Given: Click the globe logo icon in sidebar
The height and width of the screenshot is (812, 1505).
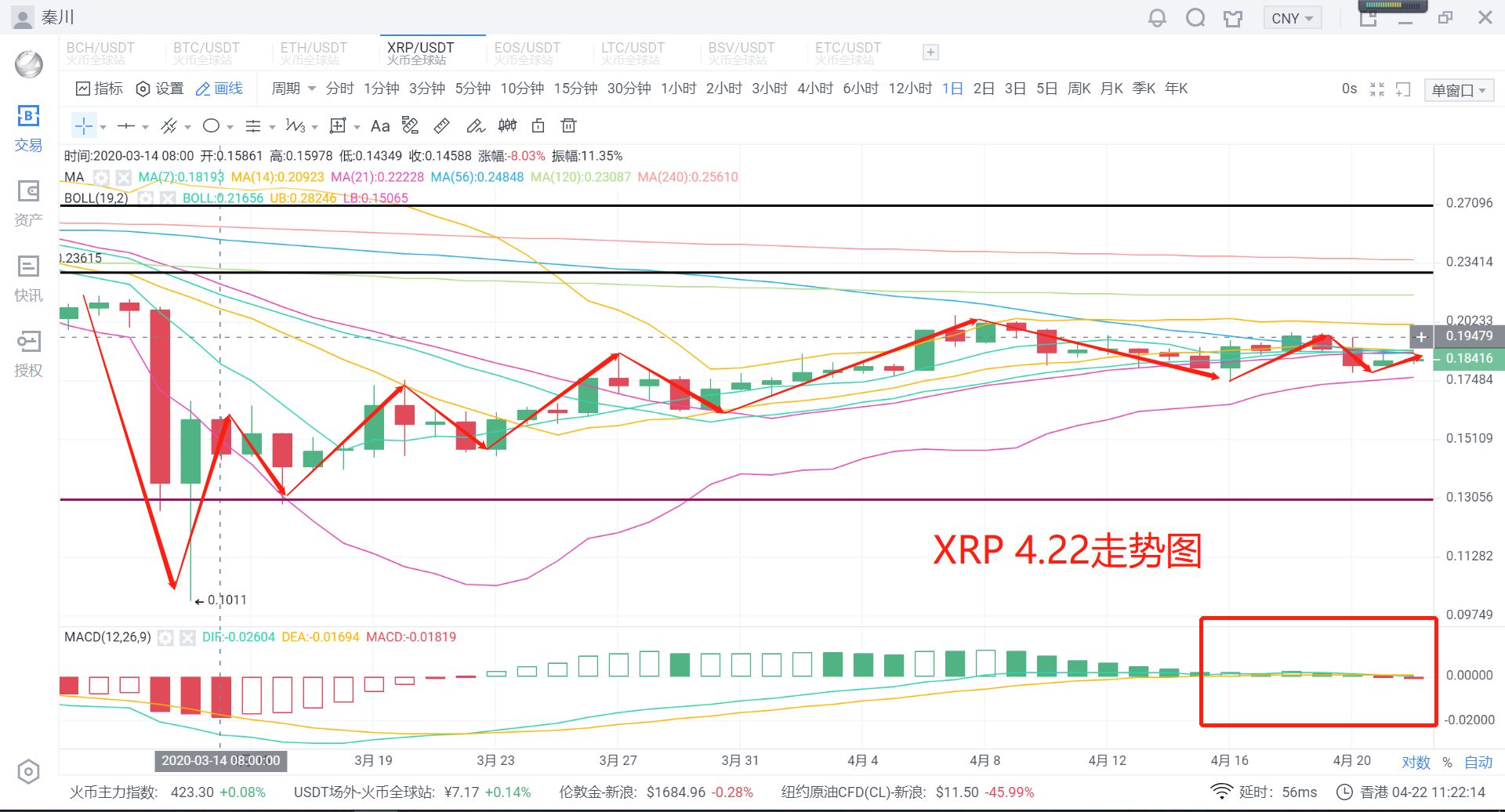Looking at the screenshot, I should 29,64.
